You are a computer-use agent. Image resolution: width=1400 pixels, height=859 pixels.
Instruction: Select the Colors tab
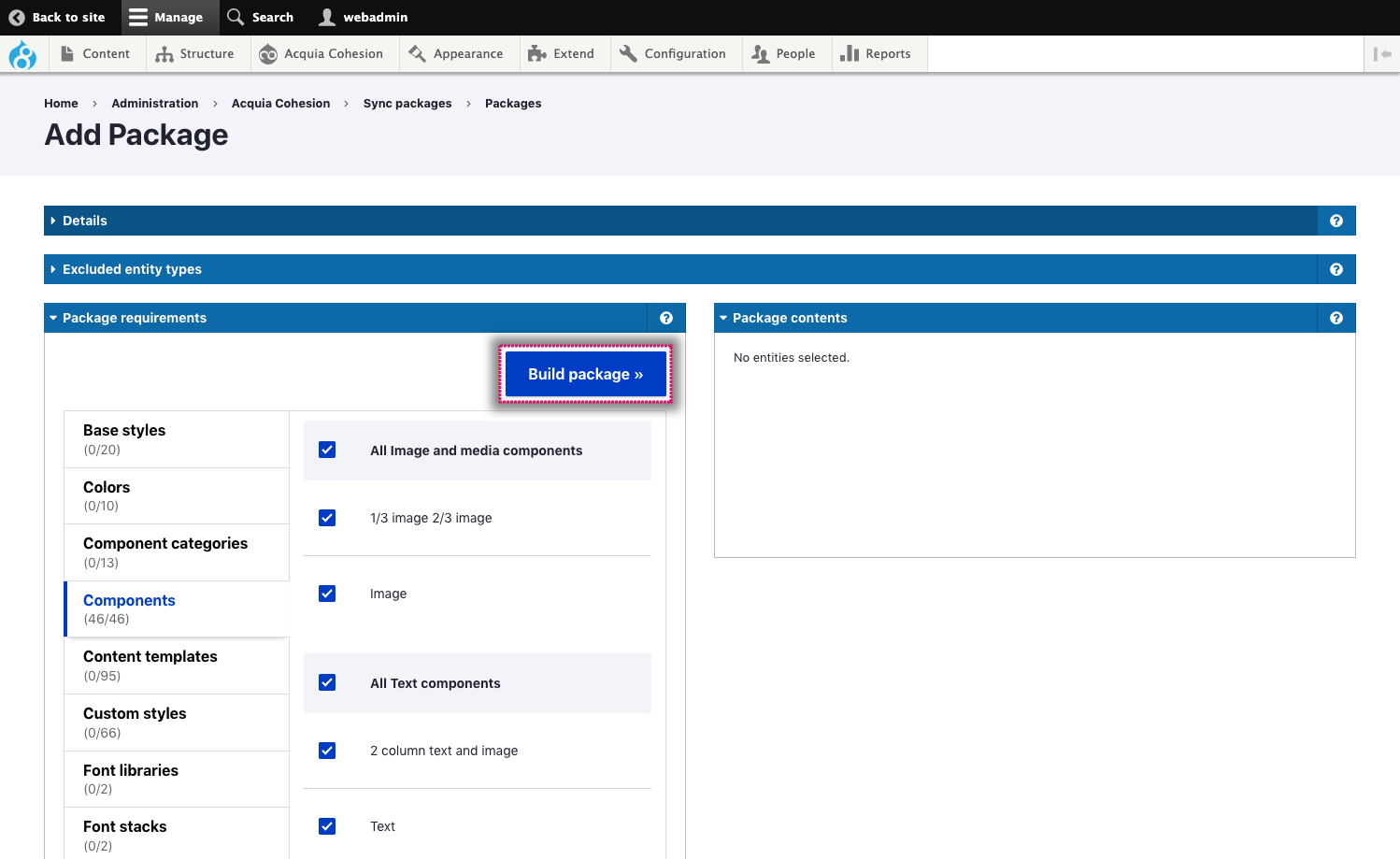point(177,496)
